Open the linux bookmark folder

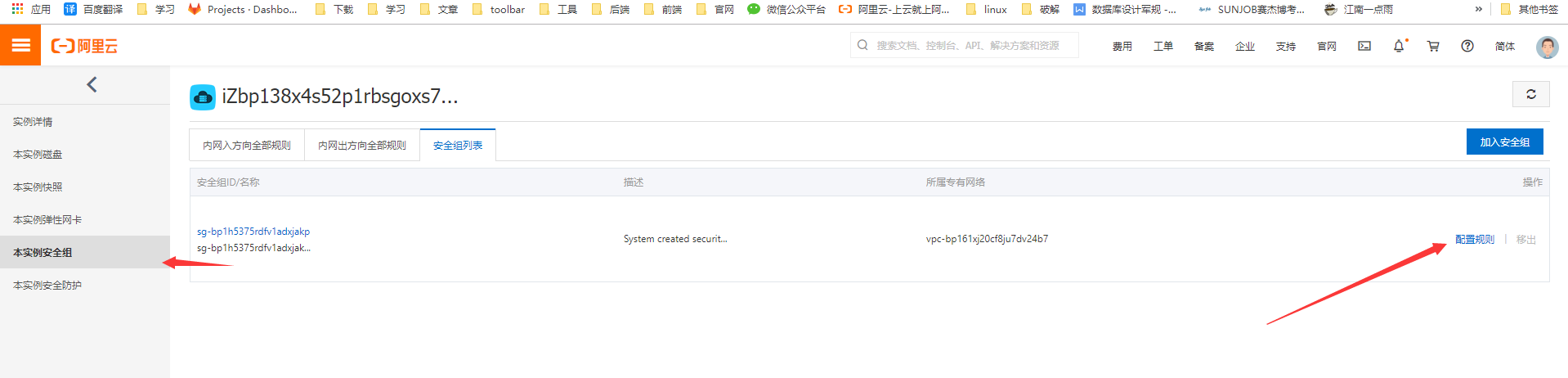tap(987, 9)
